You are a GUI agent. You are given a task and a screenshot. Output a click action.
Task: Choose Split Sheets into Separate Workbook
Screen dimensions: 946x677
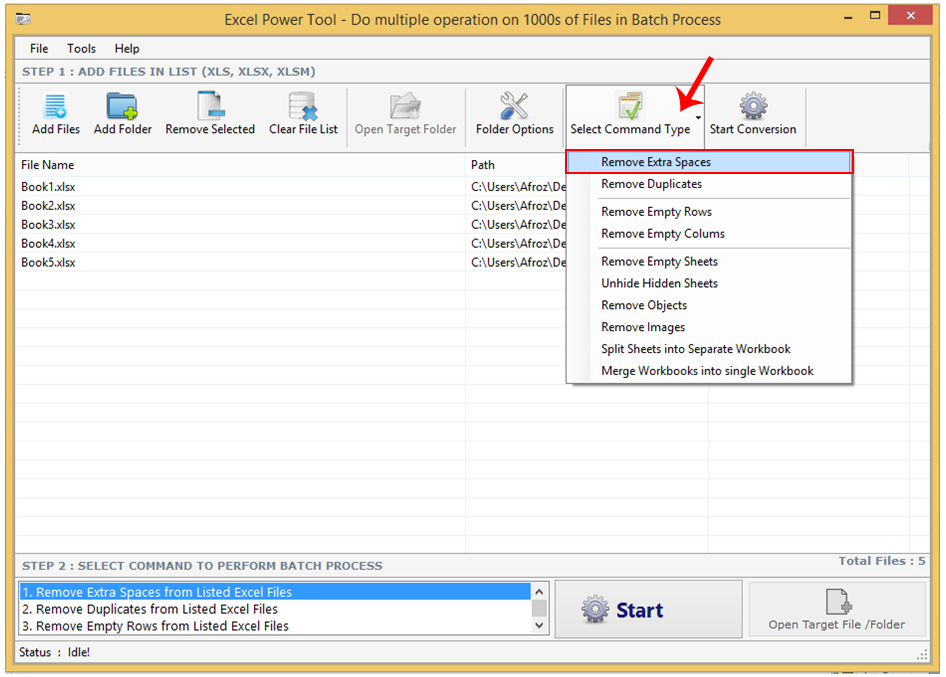pos(709,349)
